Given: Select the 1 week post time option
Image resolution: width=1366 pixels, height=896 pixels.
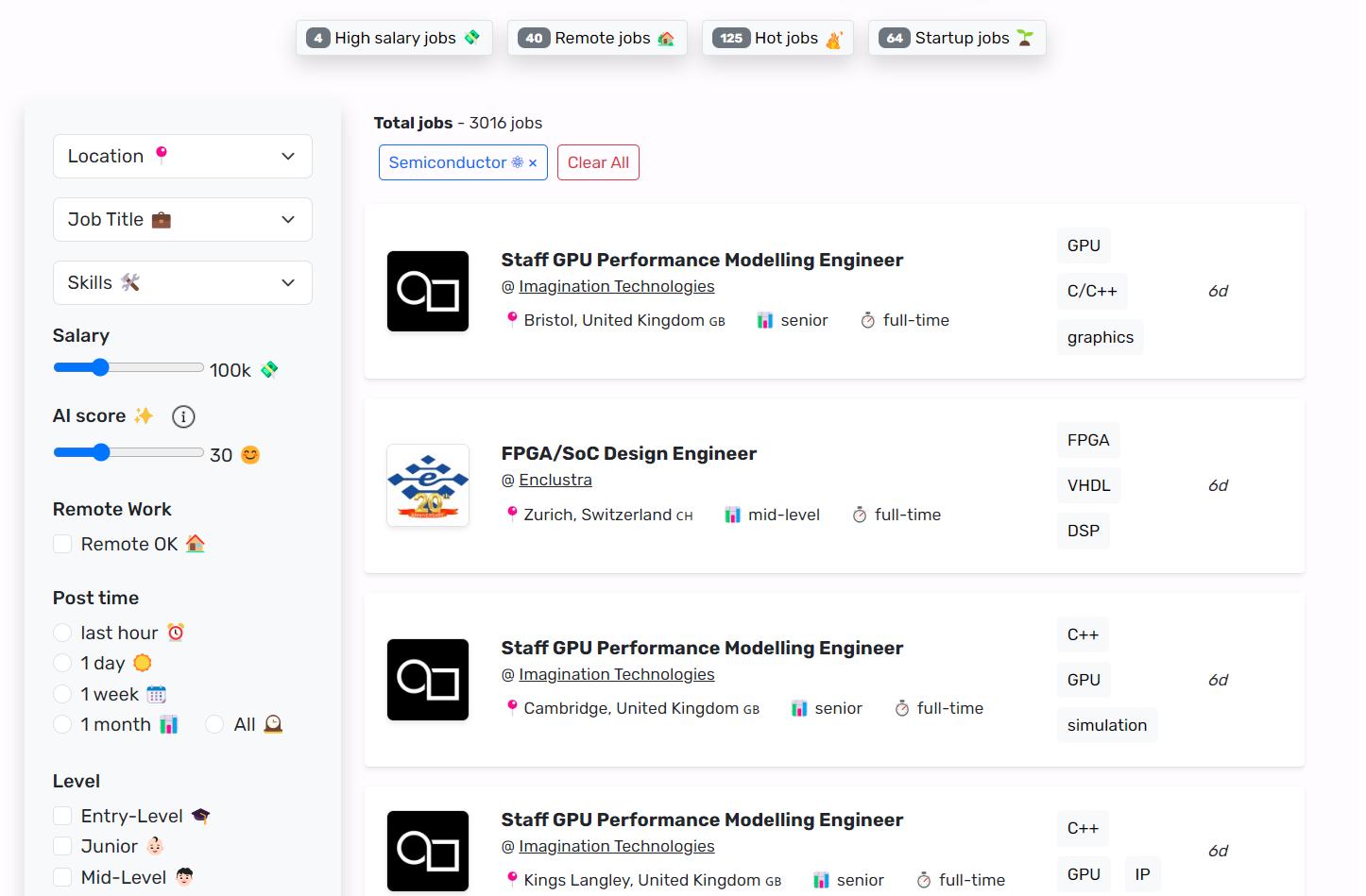Looking at the screenshot, I should coord(62,694).
